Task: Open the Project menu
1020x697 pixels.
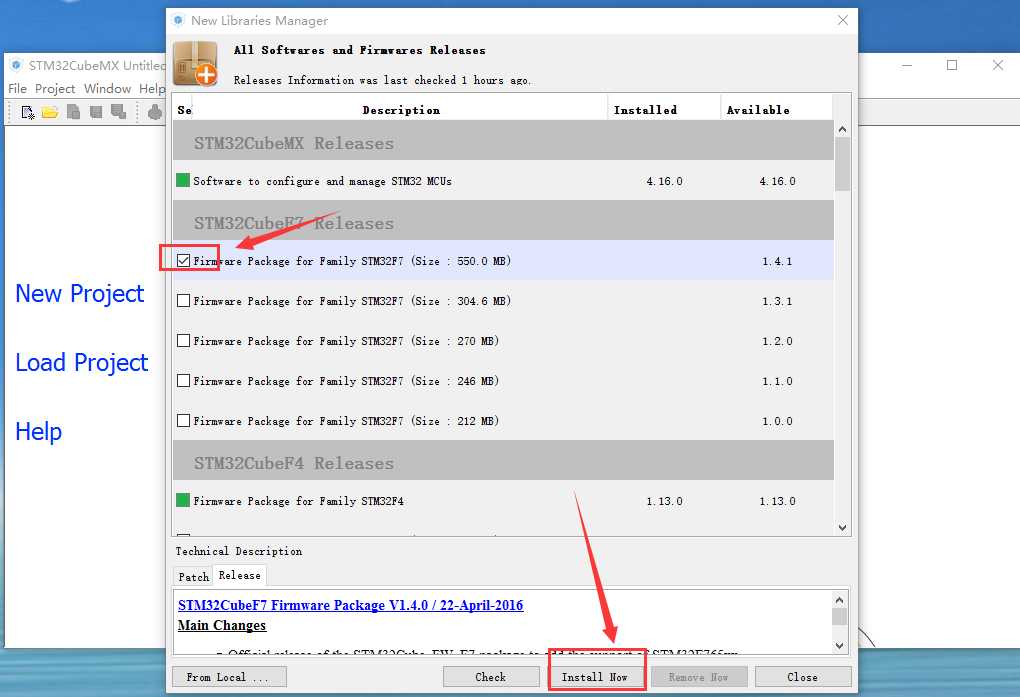Action: click(55, 89)
